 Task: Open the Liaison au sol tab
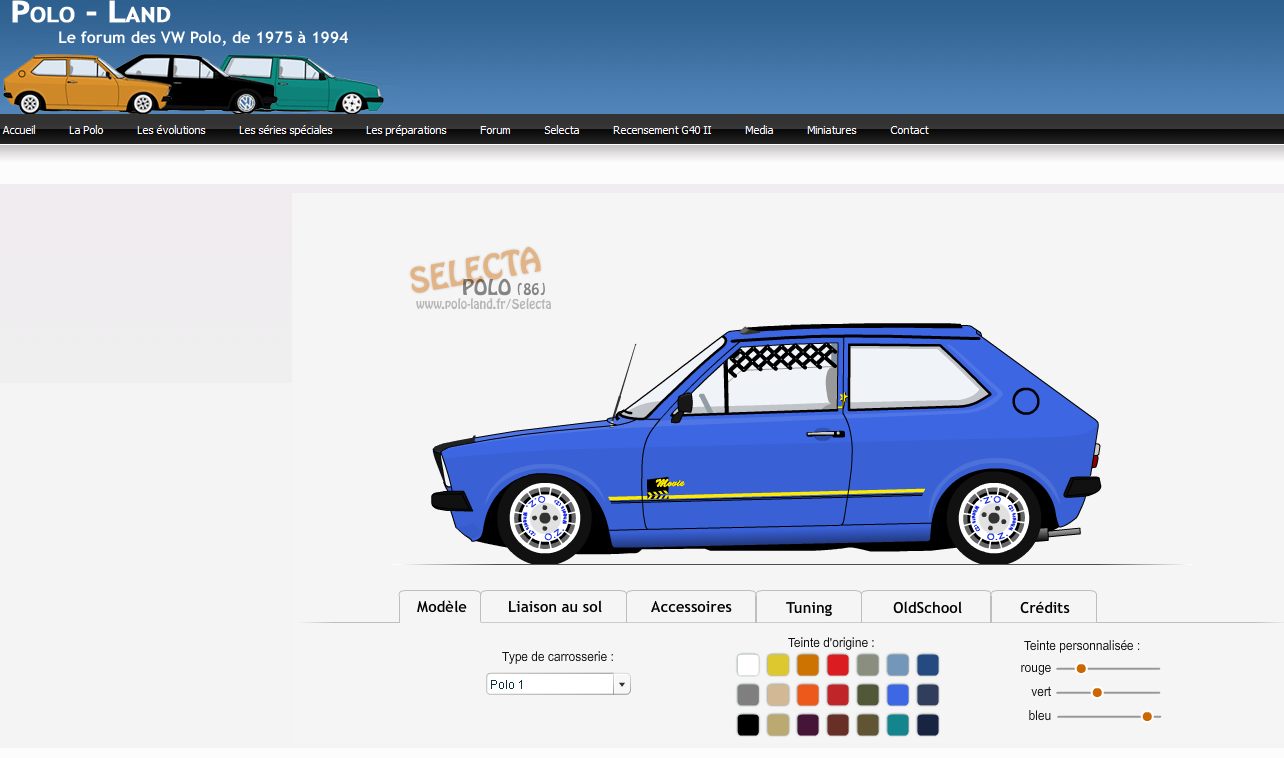[x=555, y=607]
